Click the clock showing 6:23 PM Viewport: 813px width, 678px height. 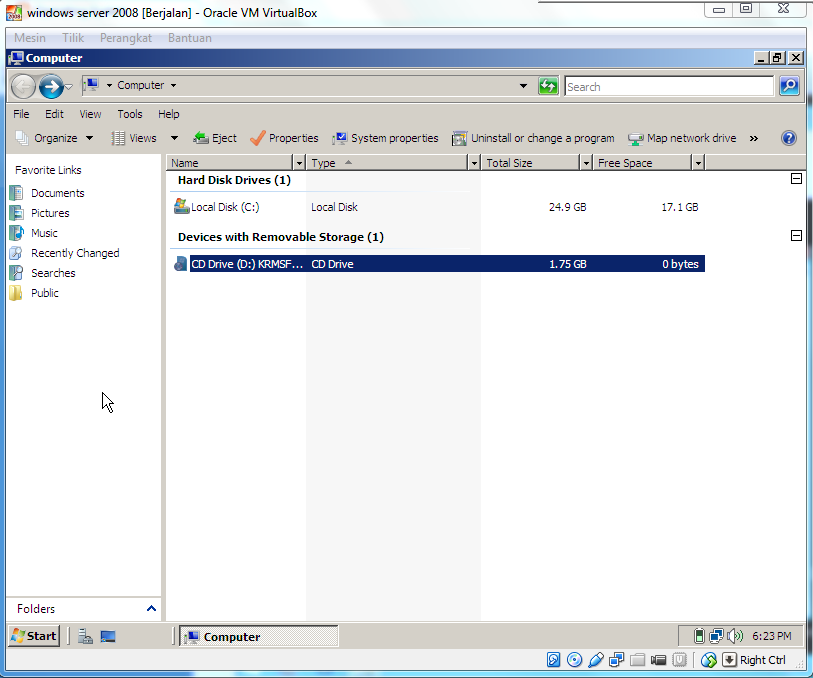(772, 635)
